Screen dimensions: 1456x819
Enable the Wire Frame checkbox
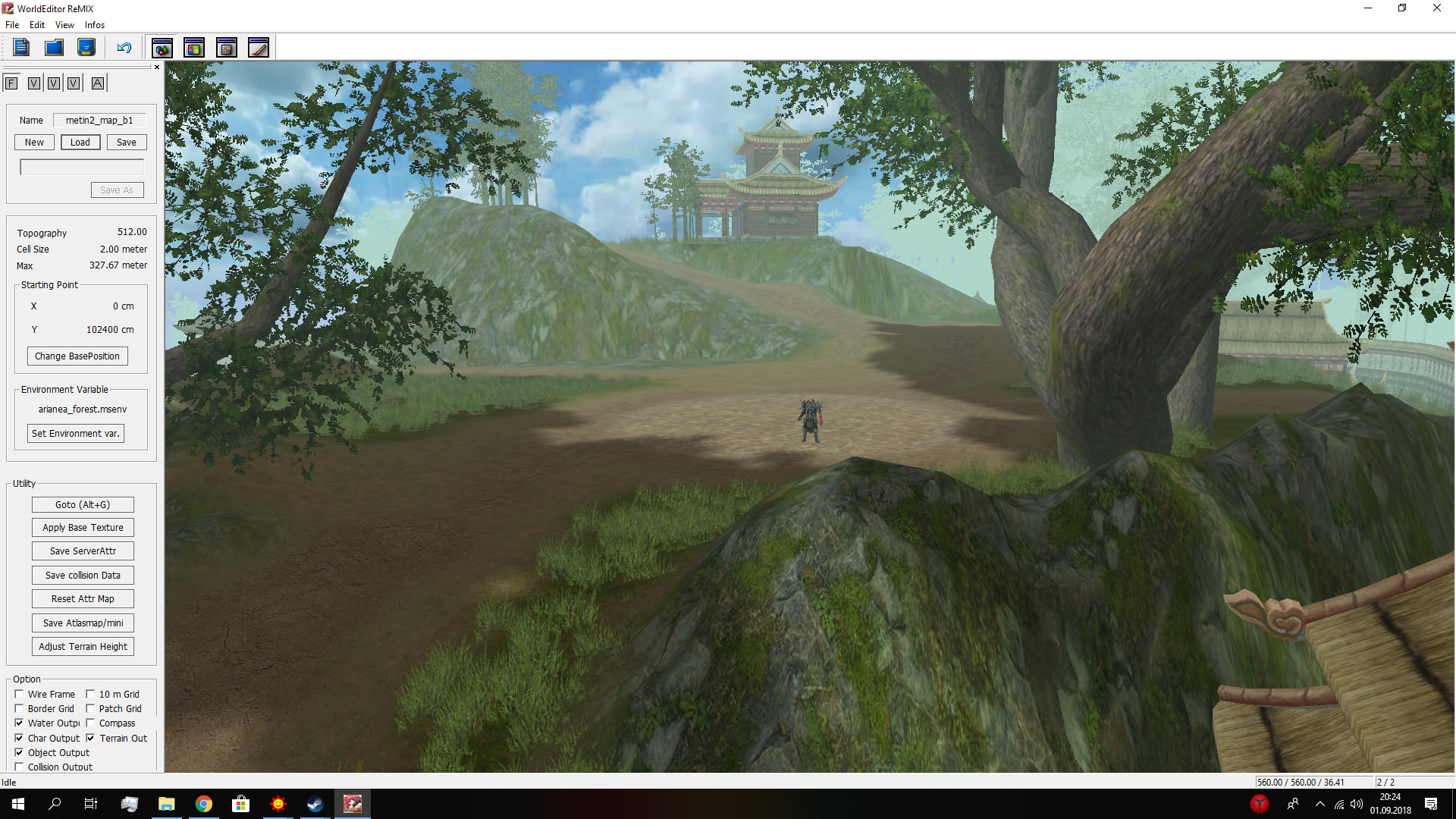pyautogui.click(x=19, y=694)
